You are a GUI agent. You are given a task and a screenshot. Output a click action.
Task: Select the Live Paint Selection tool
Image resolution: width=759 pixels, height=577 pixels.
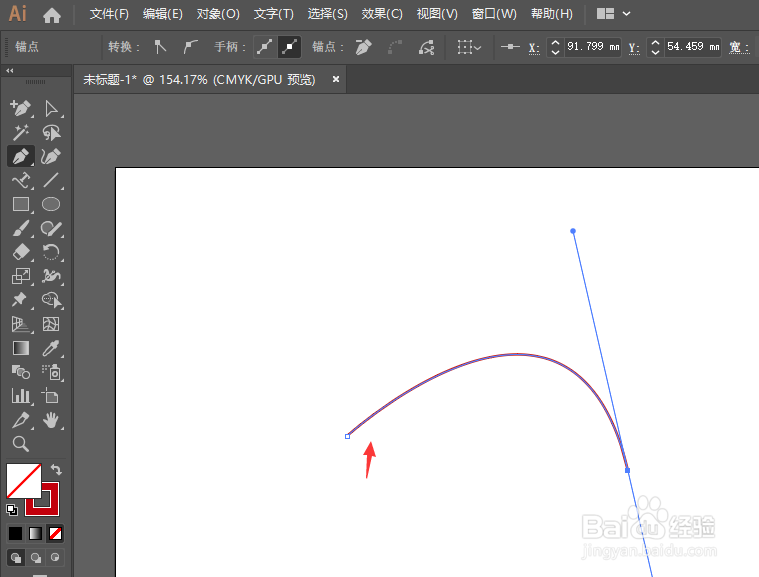click(x=51, y=300)
